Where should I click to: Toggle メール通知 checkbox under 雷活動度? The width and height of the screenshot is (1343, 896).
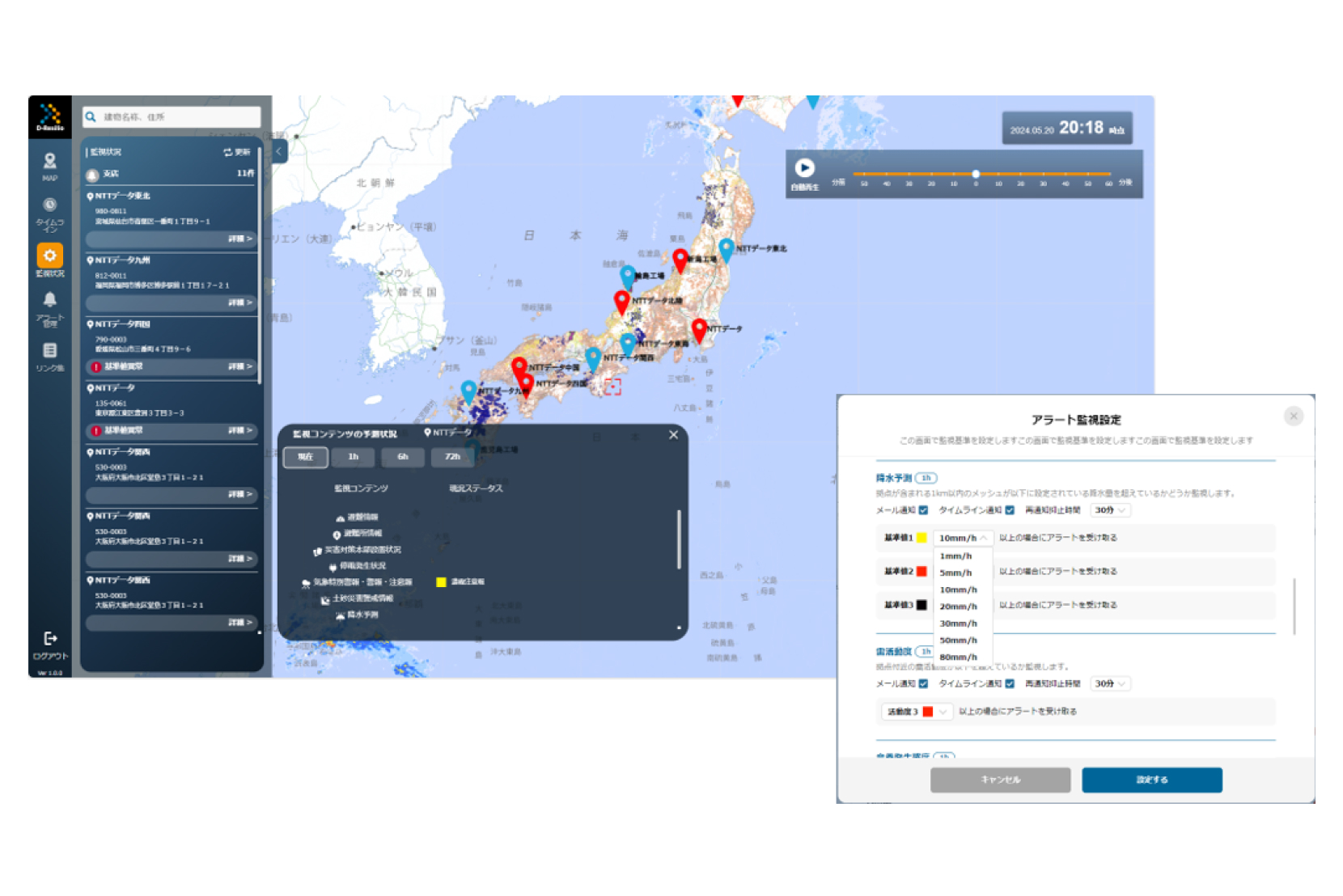[x=923, y=684]
